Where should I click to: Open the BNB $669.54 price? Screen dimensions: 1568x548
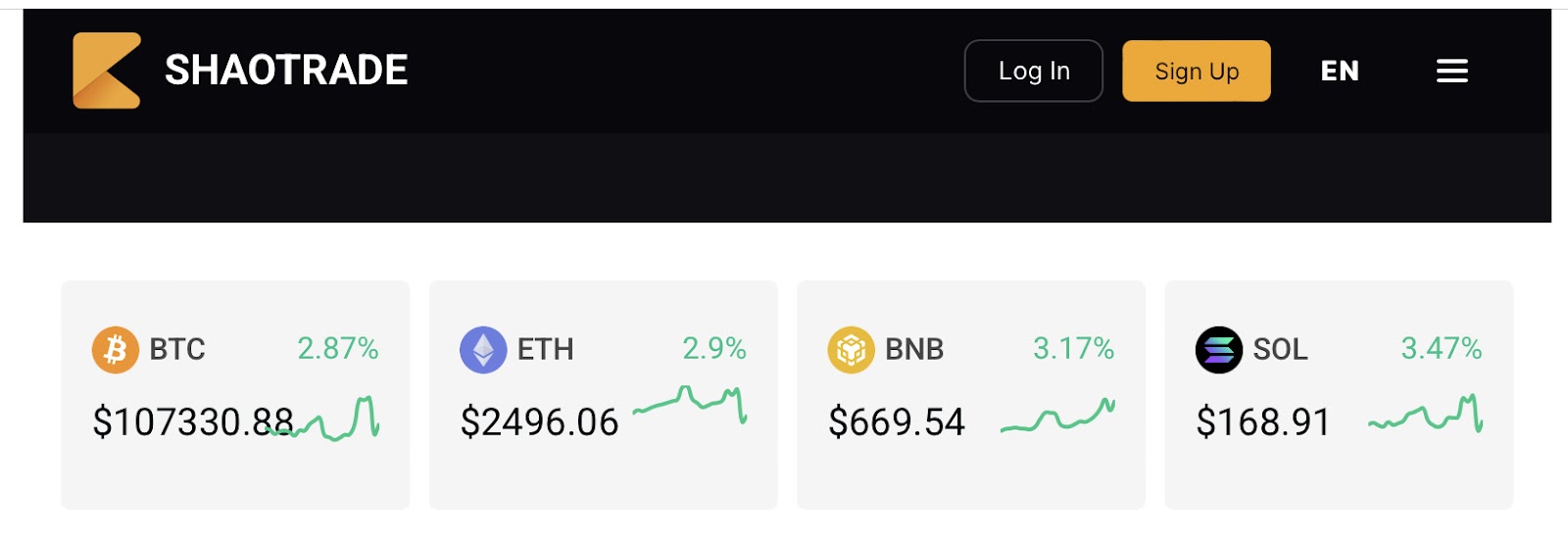click(897, 423)
